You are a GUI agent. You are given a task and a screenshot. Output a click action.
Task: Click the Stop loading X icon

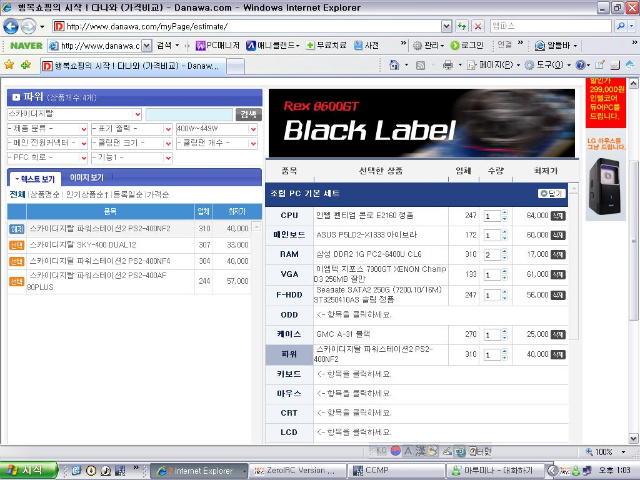point(478,27)
